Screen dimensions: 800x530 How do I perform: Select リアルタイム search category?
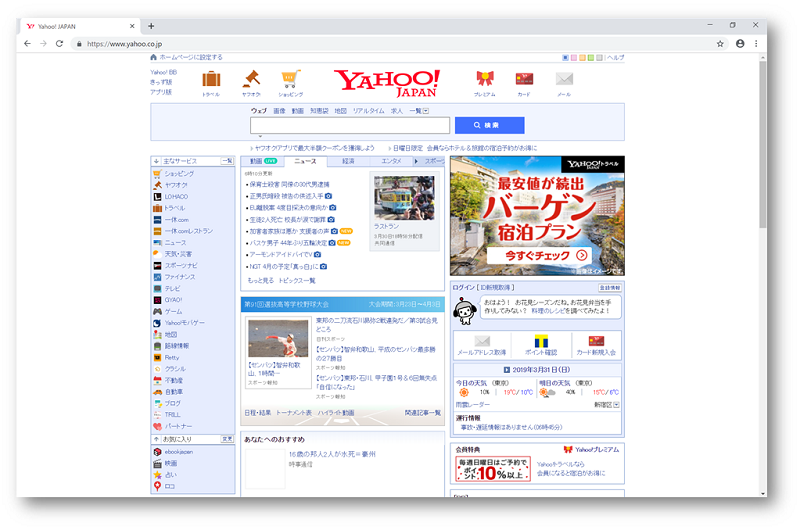pos(368,111)
